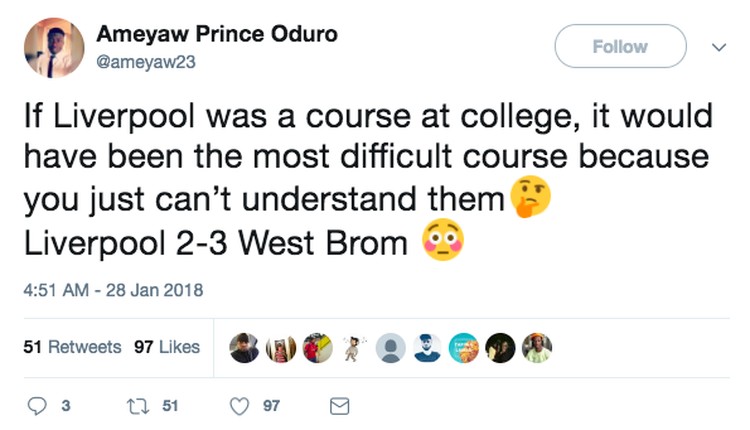The height and width of the screenshot is (430, 750).
Task: Click the default gray silhouette liker avatar
Action: pyautogui.click(x=391, y=348)
